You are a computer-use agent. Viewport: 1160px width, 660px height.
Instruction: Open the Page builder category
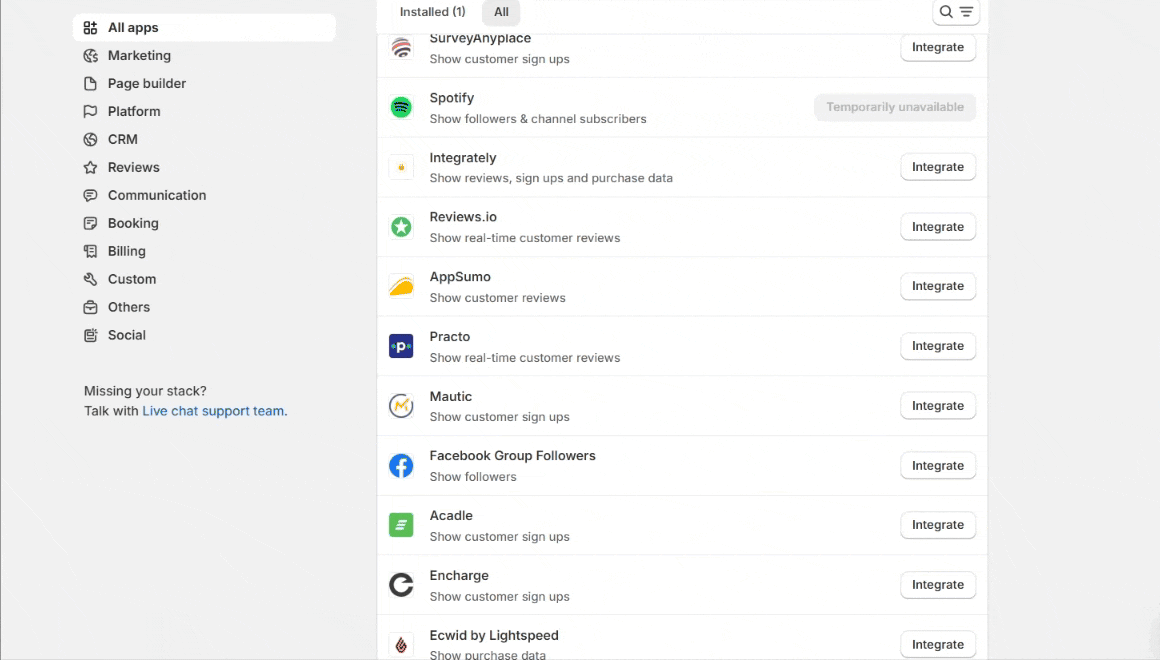(x=146, y=84)
